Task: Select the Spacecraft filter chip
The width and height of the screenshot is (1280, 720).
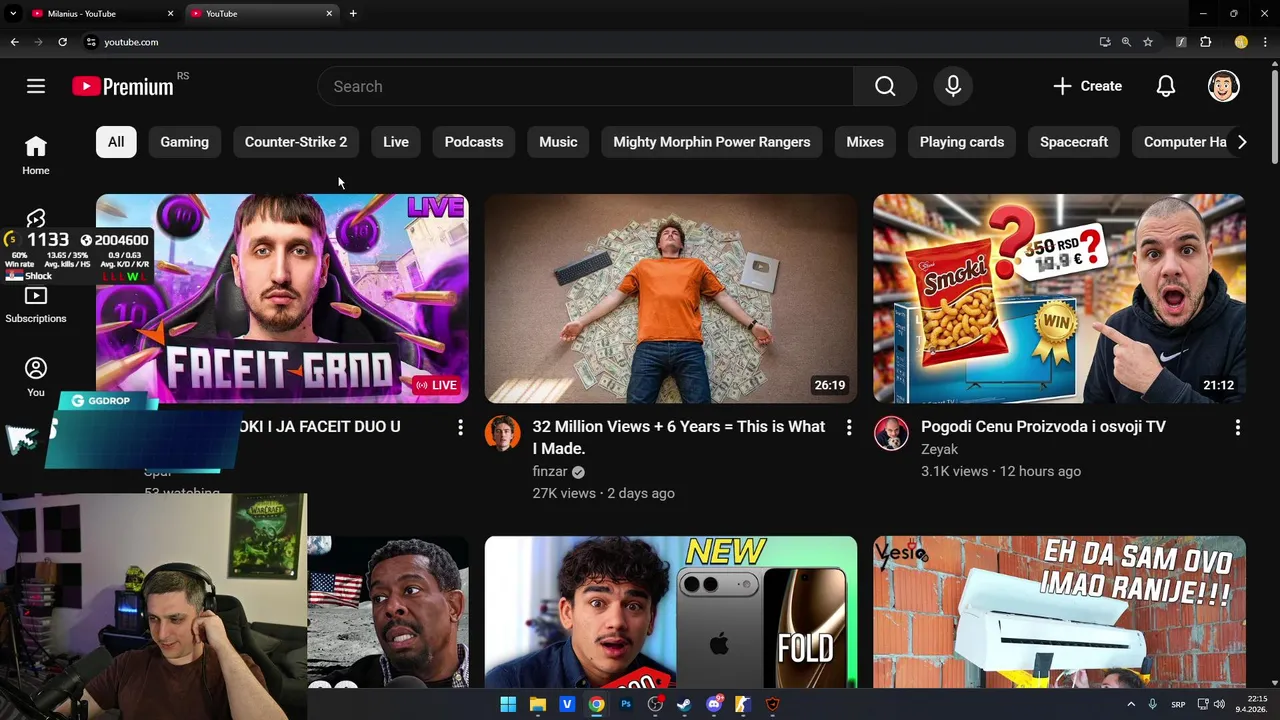Action: [x=1074, y=142]
